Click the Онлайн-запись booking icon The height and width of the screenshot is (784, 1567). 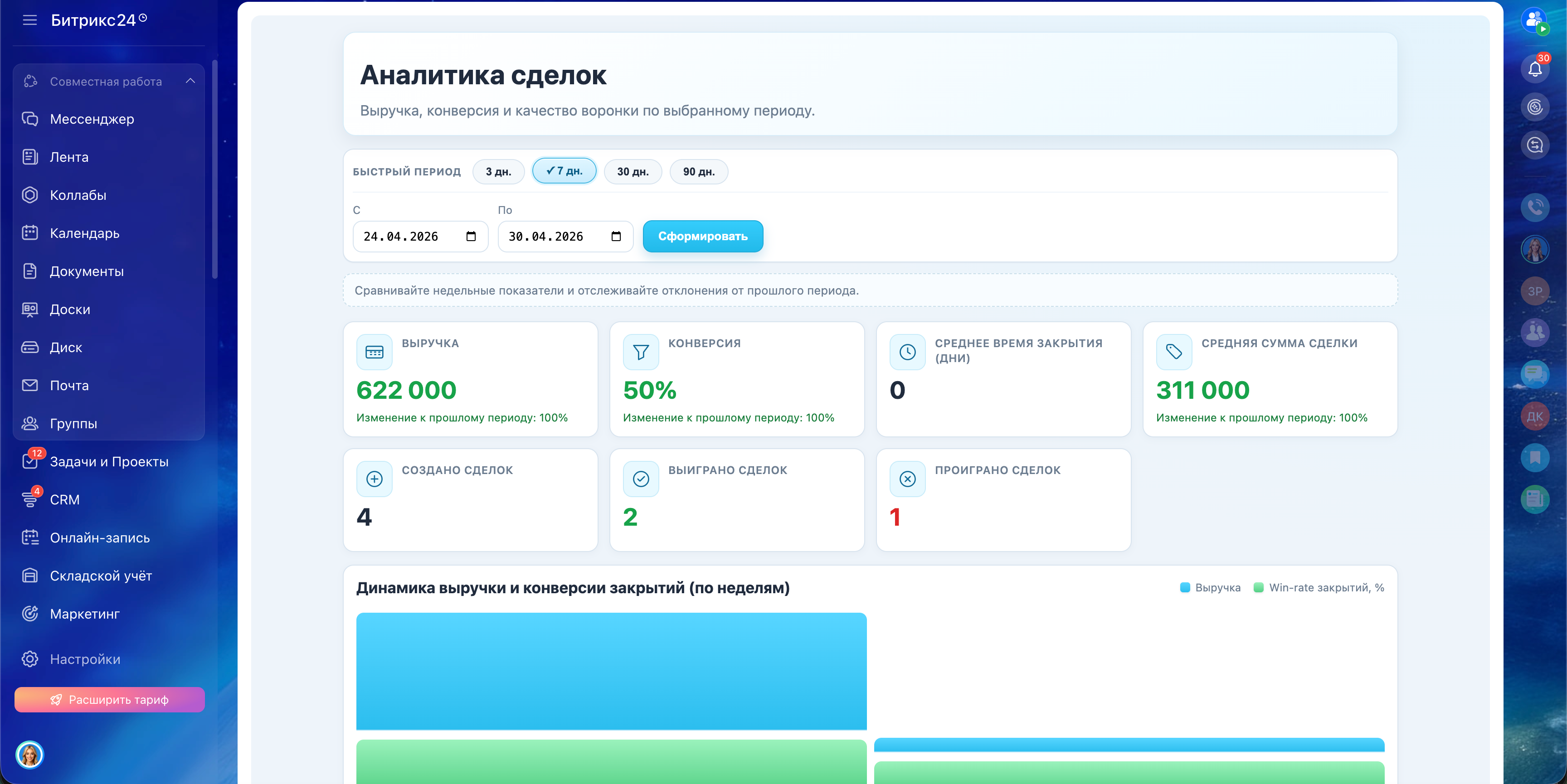coord(30,537)
